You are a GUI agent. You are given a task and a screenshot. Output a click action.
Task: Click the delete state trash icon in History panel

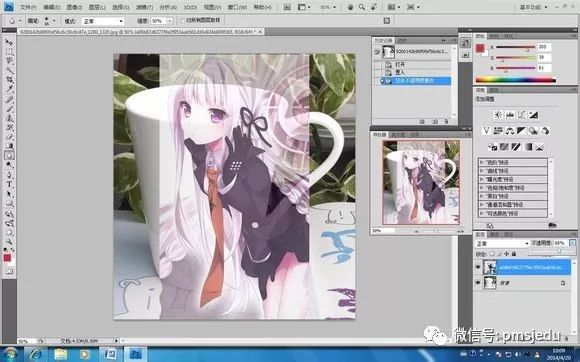446,122
